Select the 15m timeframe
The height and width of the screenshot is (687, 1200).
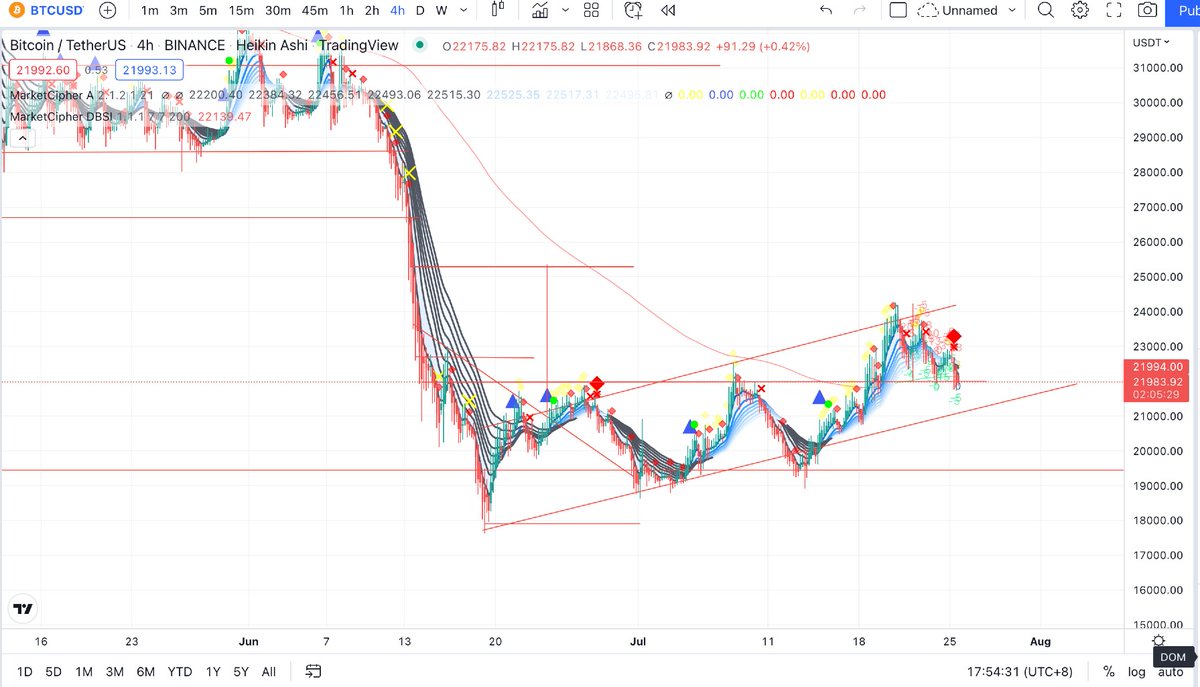tap(241, 10)
